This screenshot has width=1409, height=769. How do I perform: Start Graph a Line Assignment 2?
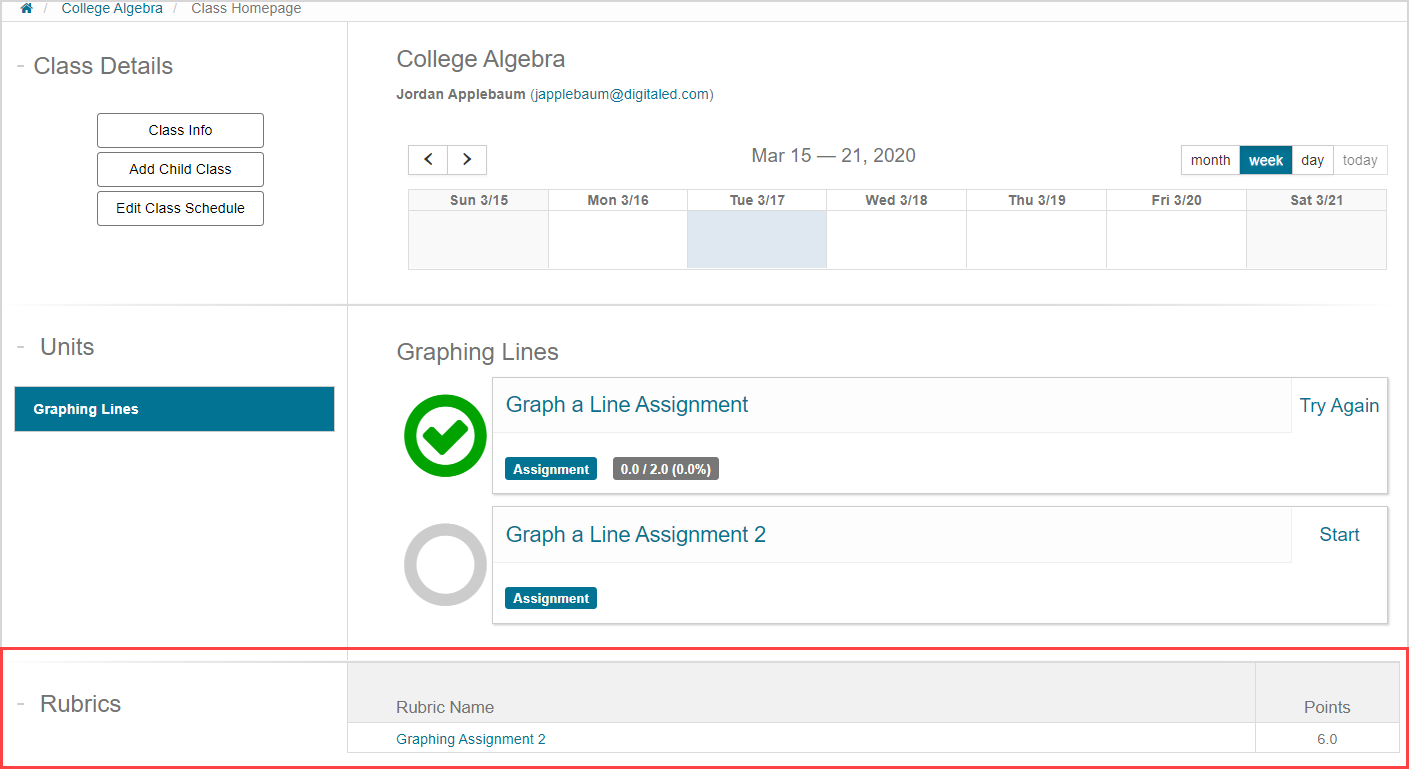pyautogui.click(x=1339, y=535)
